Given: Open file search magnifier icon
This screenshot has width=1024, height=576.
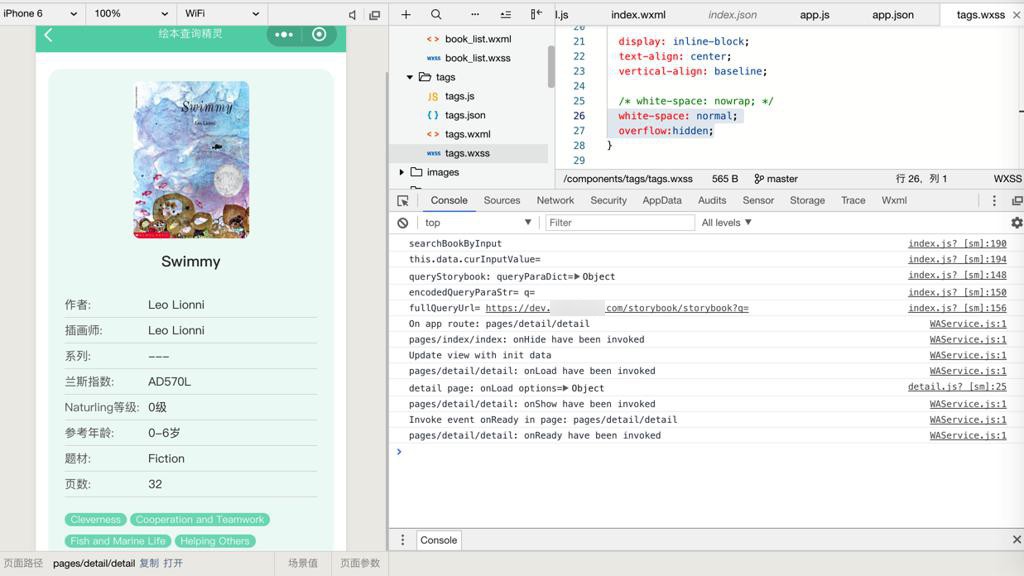Looking at the screenshot, I should [x=436, y=14].
